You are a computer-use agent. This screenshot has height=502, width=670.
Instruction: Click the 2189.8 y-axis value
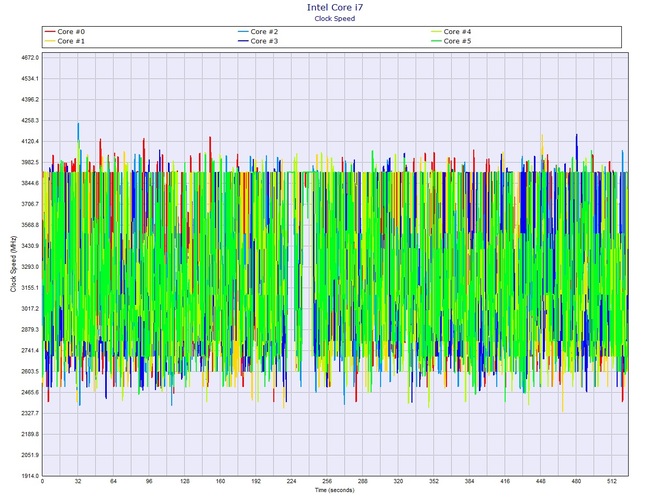click(30, 434)
